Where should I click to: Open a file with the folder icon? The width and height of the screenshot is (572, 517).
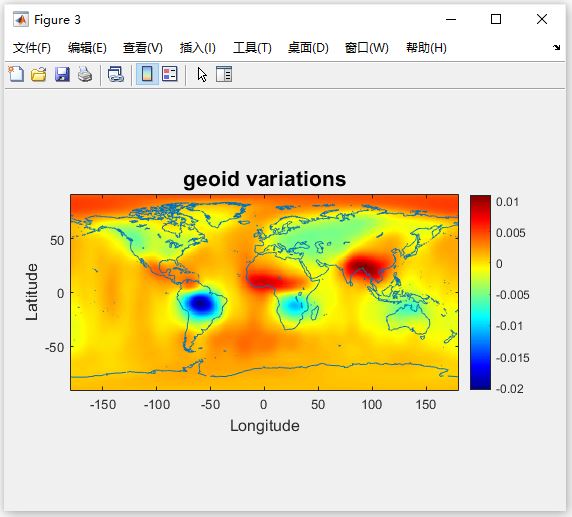39,74
